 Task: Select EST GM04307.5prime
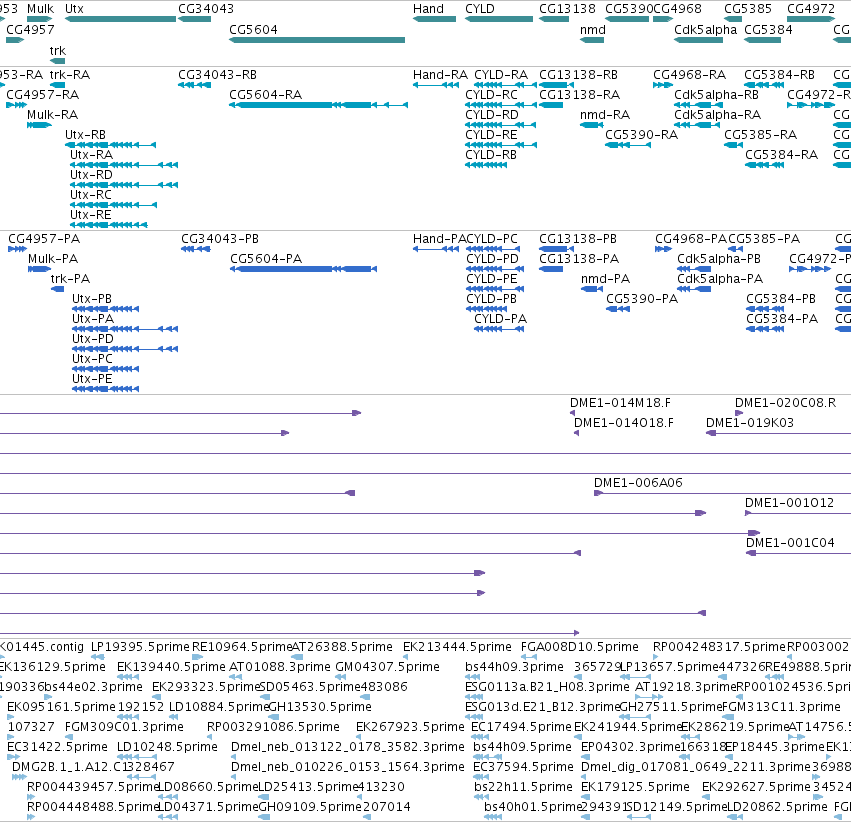[341, 677]
